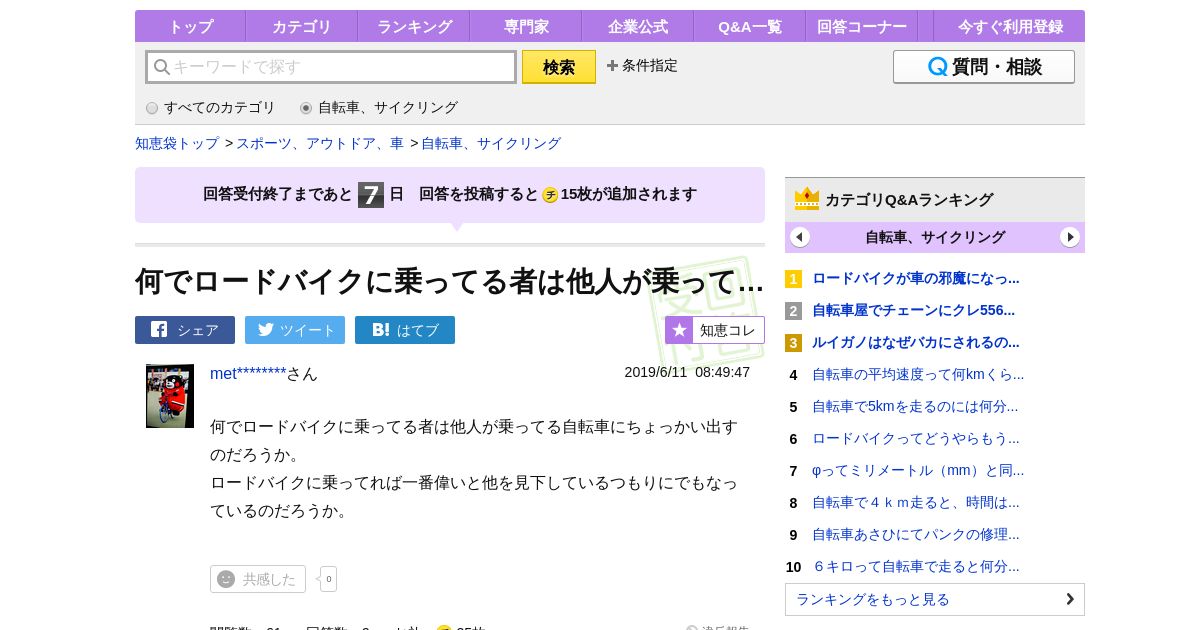Click the question title heading
The image size is (1200, 630).
coord(450,281)
